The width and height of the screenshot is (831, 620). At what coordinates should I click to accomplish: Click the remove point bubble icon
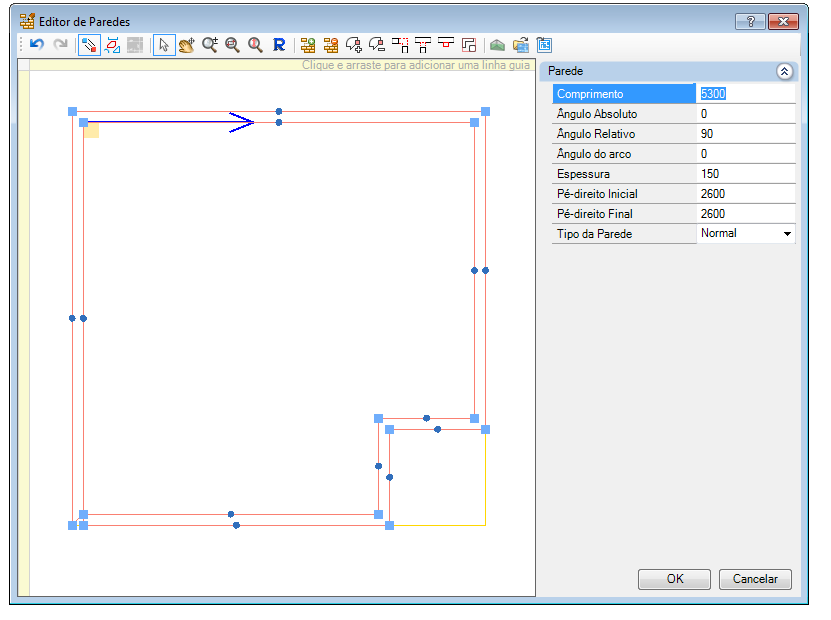[377, 45]
